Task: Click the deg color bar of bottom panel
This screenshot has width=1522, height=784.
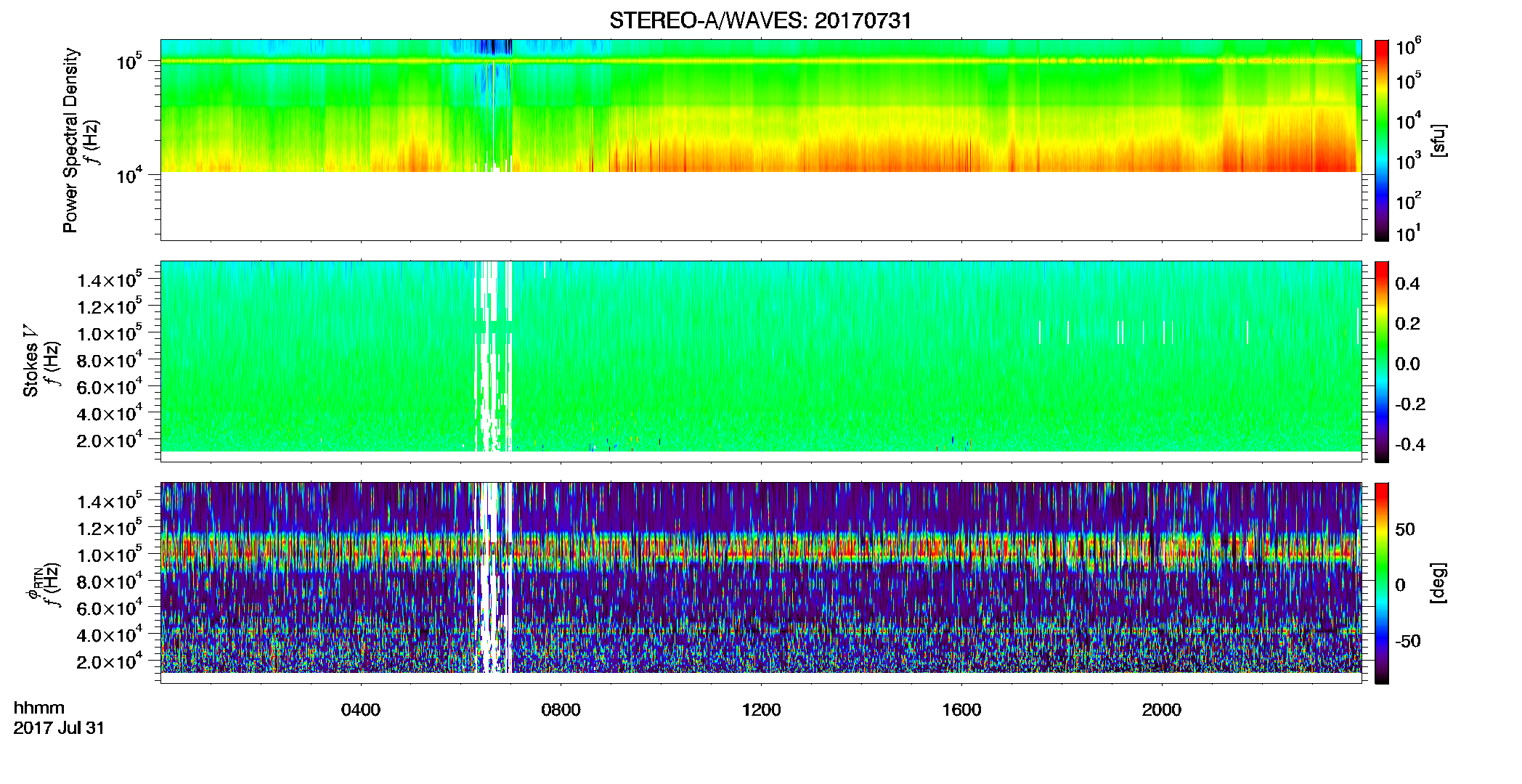Action: [1382, 583]
